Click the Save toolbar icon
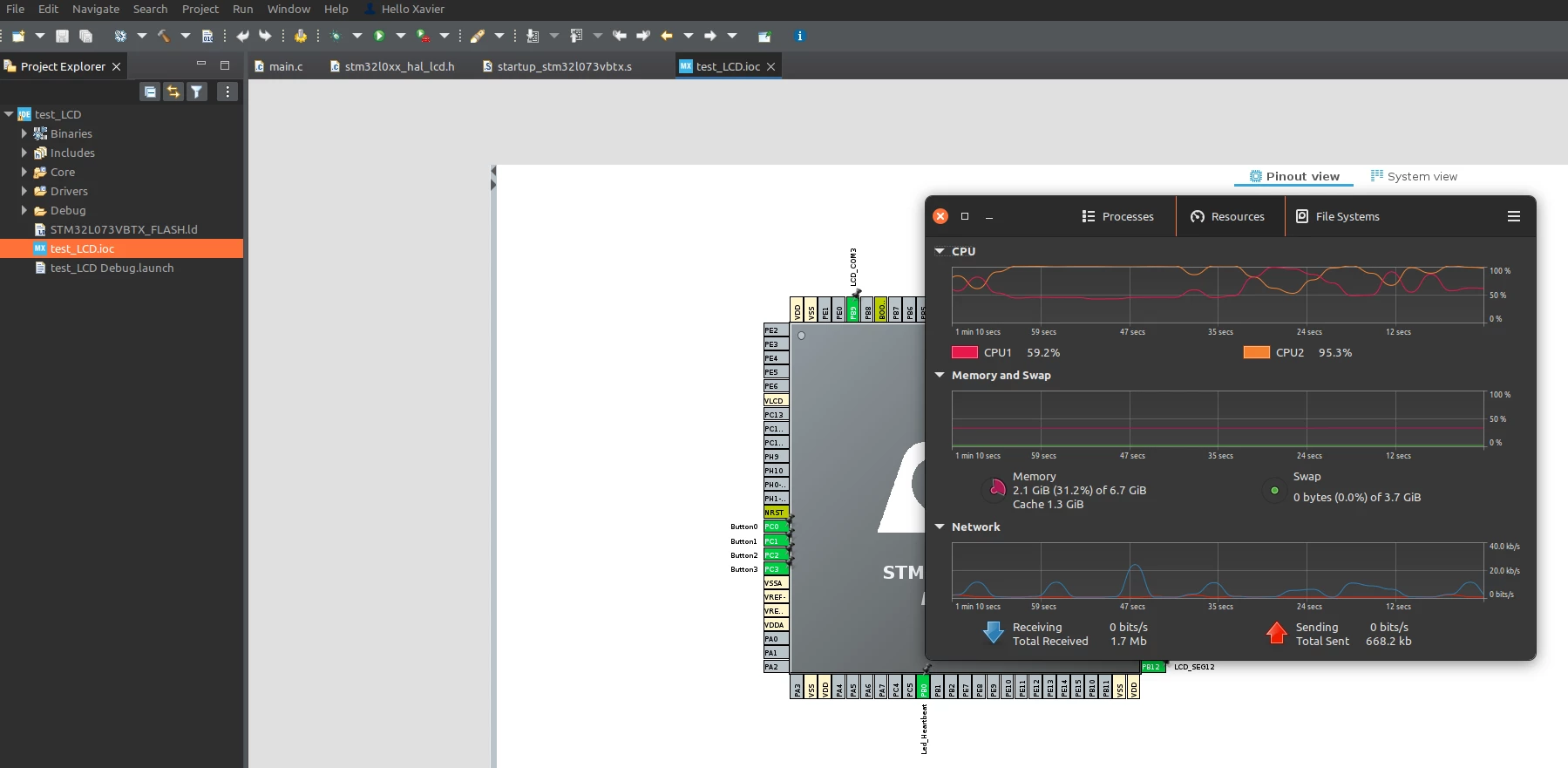Image resolution: width=1568 pixels, height=768 pixels. [x=62, y=36]
